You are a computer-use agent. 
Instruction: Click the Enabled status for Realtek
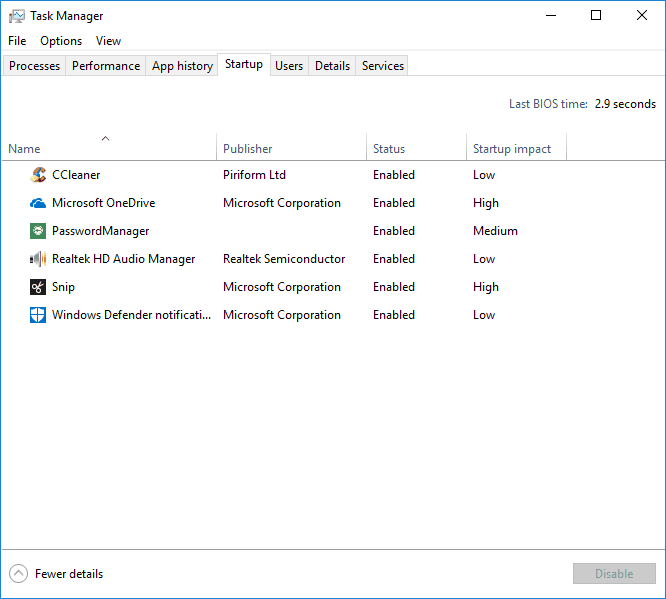point(394,259)
